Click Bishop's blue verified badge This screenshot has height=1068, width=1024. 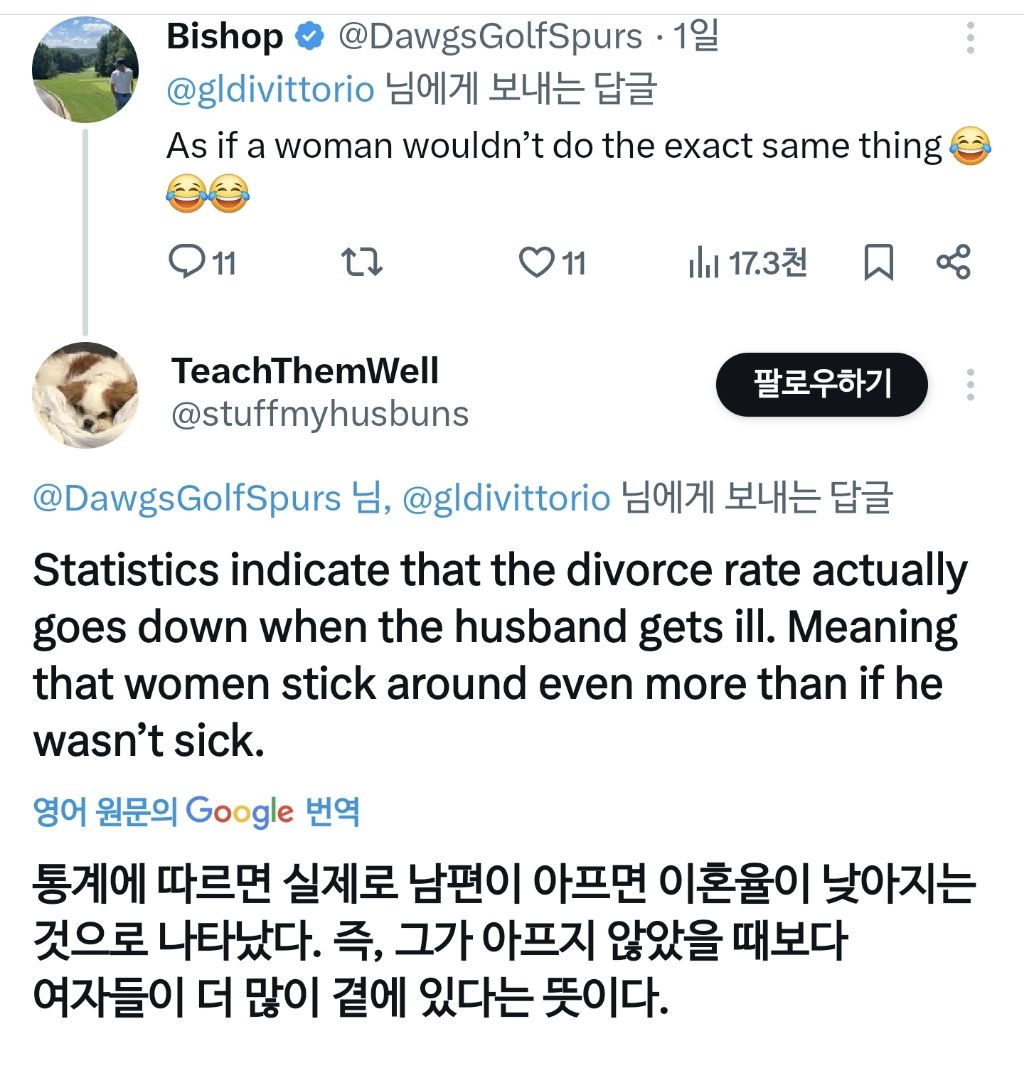pyautogui.click(x=311, y=38)
